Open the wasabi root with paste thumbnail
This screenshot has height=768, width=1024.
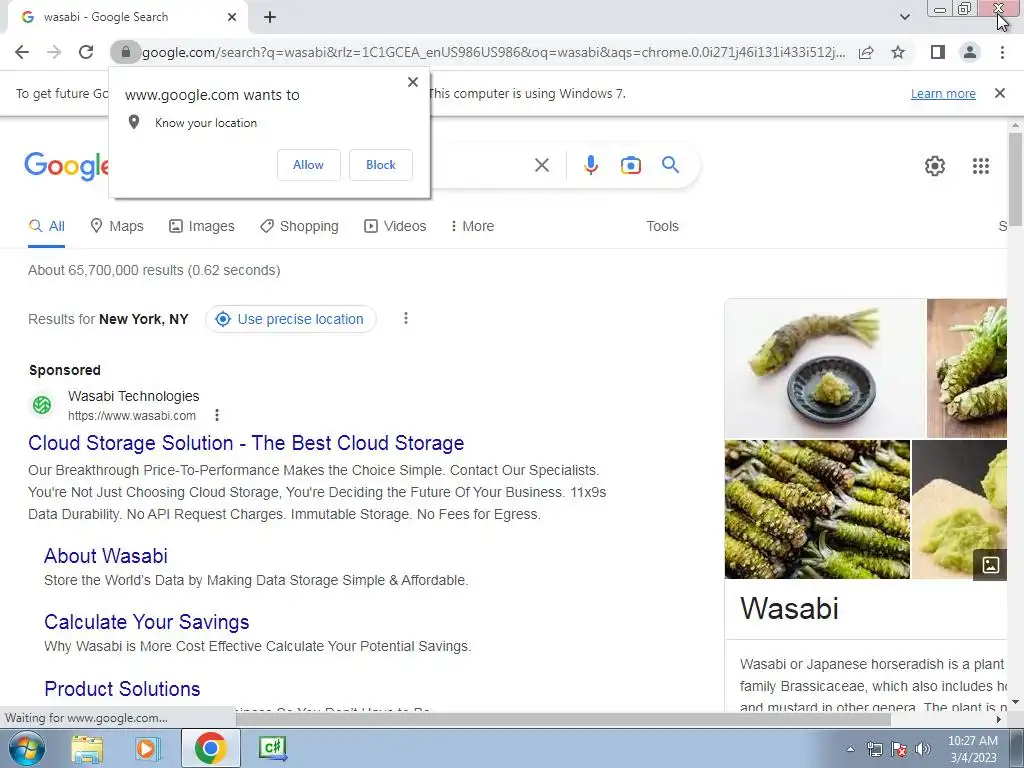825,368
